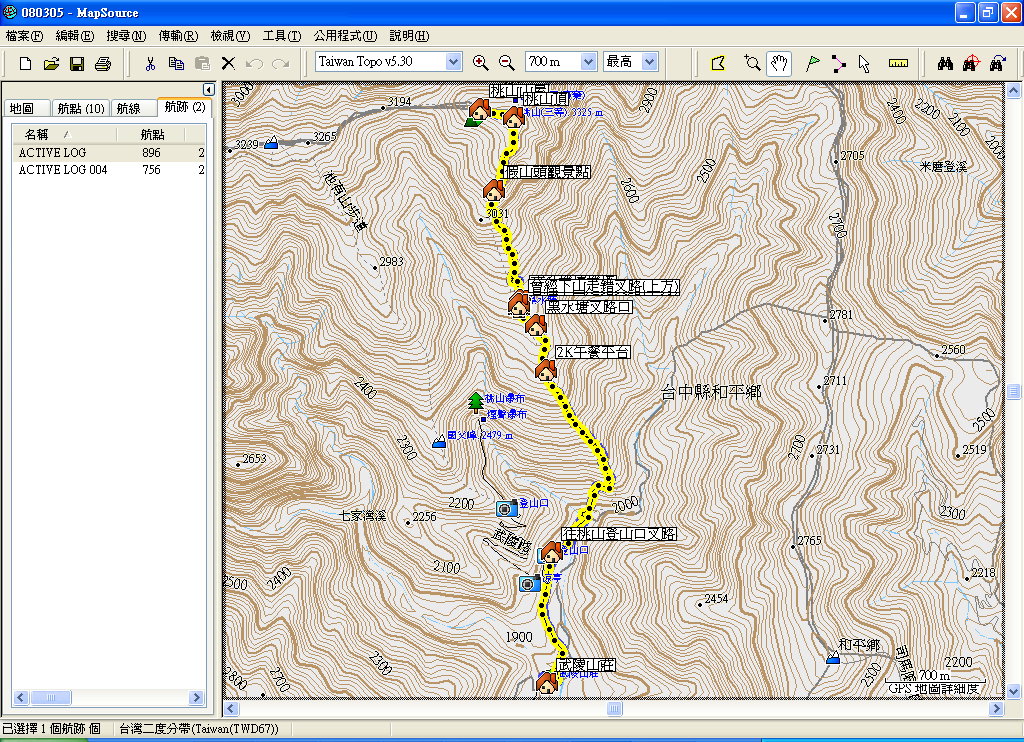Redo the last undone action

point(280,63)
